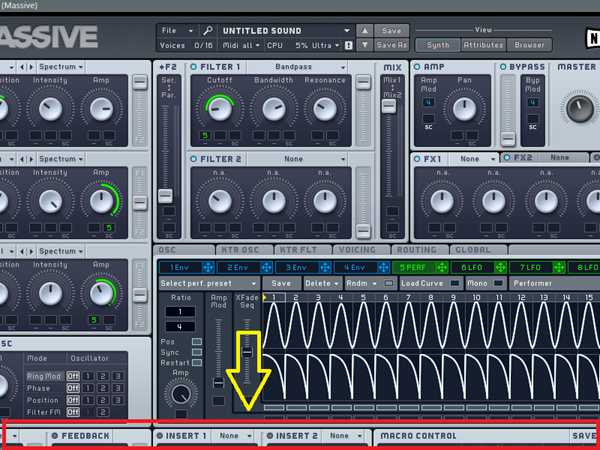Grab the 4 Env modulation crosshair handle
Screen dimensions: 600x450
[383, 267]
